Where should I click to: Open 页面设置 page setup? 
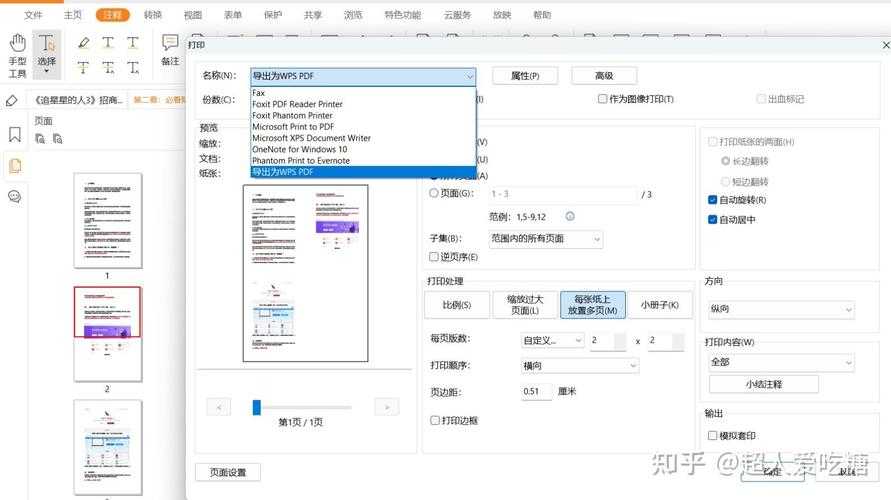228,472
